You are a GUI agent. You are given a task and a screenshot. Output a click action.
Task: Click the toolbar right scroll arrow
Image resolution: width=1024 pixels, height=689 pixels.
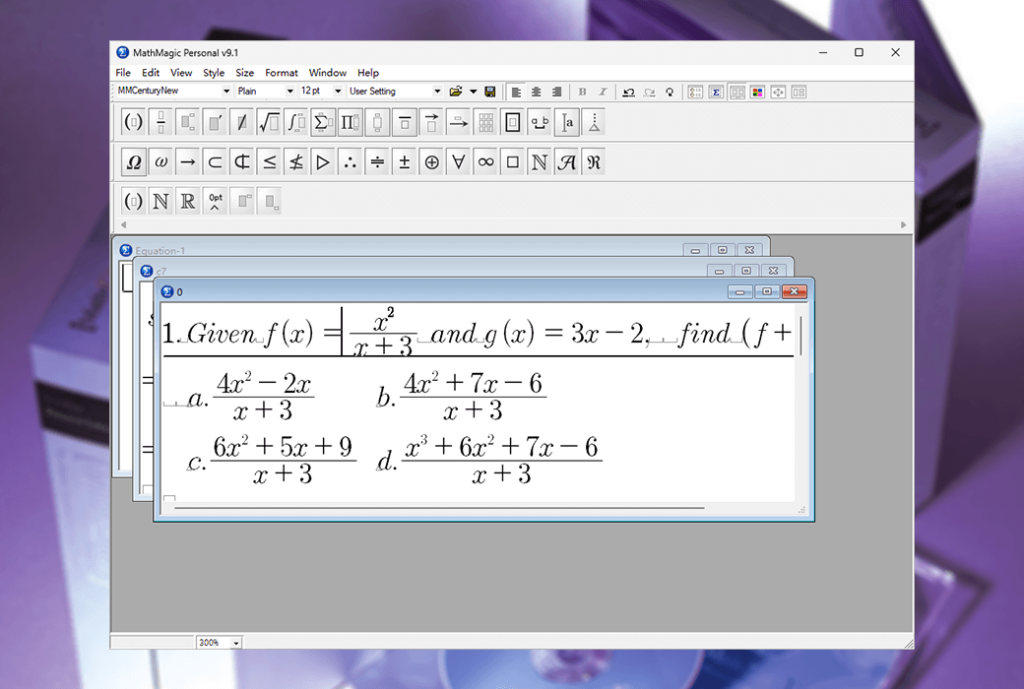[x=903, y=225]
